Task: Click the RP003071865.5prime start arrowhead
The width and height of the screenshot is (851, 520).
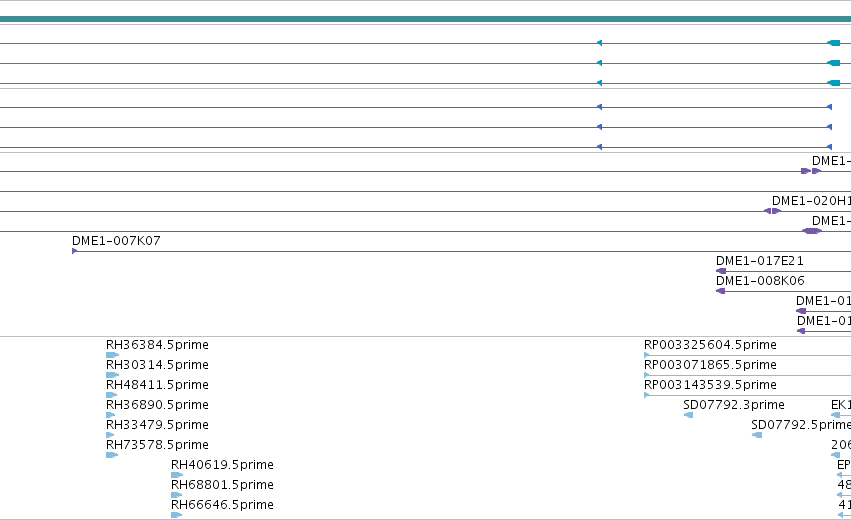Action: (x=646, y=375)
